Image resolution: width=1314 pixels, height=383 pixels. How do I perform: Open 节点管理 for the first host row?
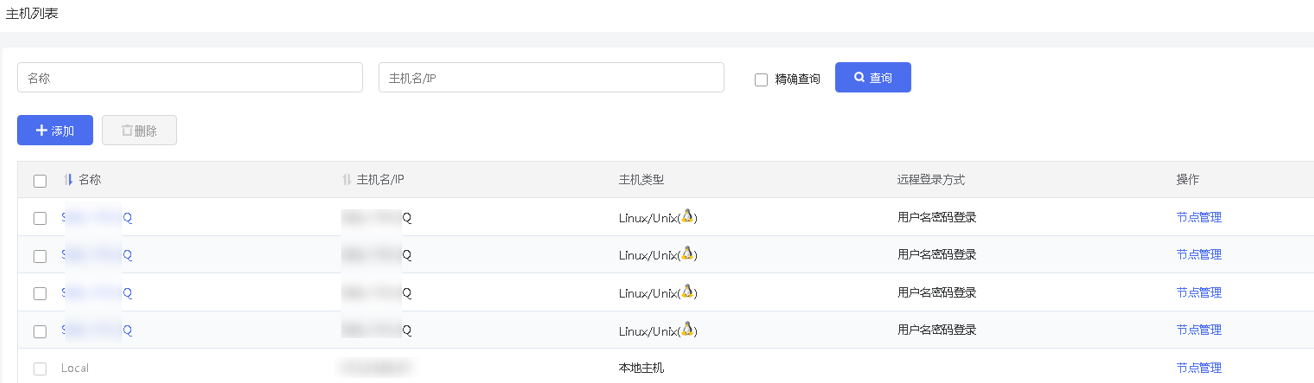[x=1199, y=217]
